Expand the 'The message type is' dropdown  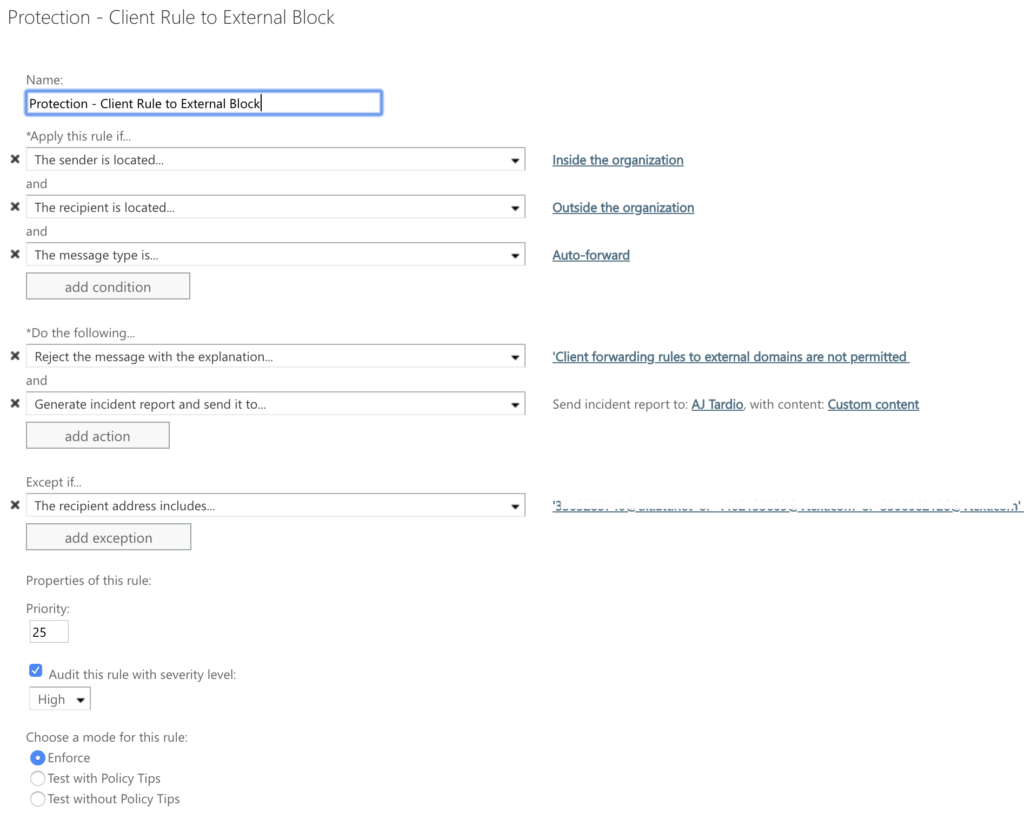click(276, 255)
